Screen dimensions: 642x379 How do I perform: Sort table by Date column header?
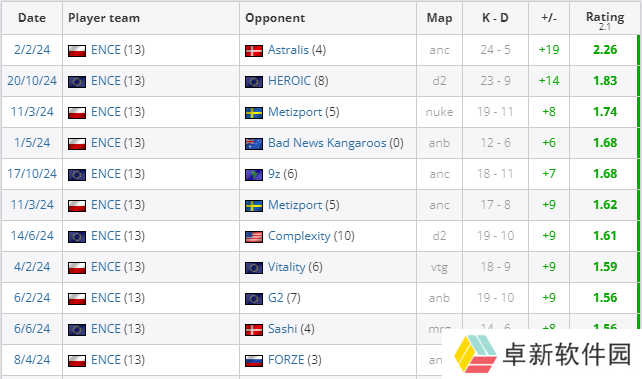32,18
